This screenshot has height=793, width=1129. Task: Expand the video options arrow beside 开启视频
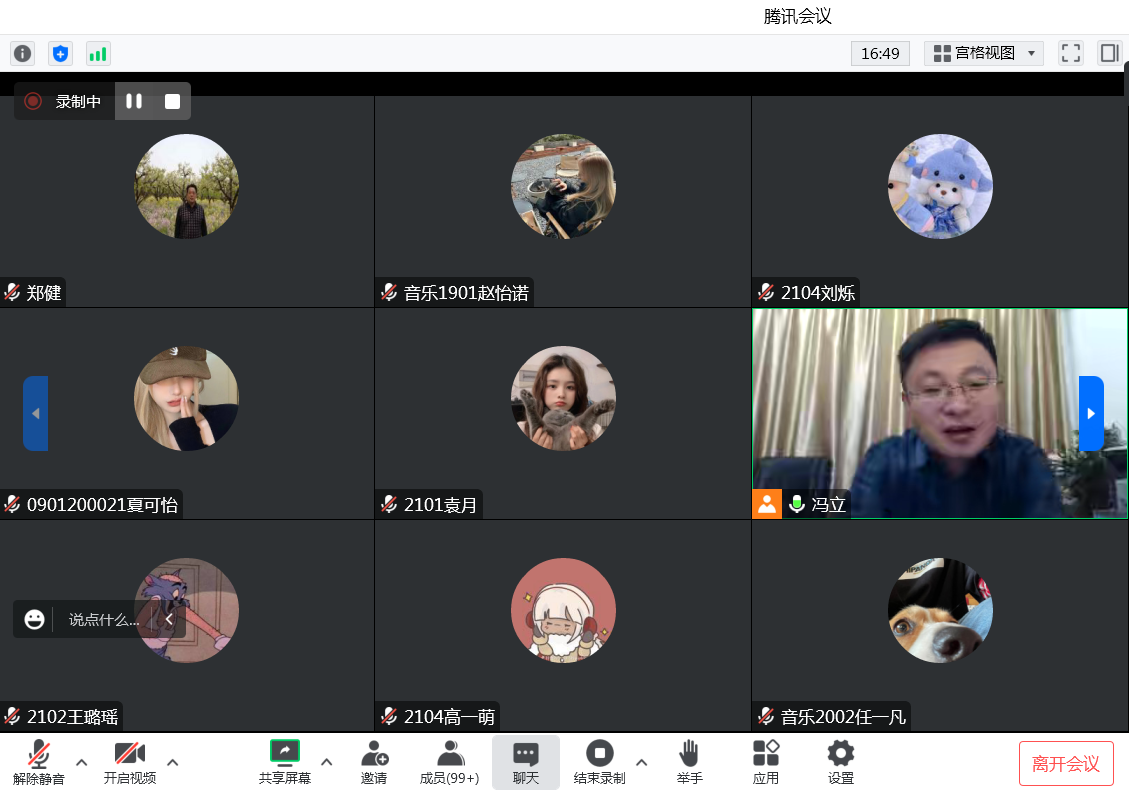tap(172, 762)
